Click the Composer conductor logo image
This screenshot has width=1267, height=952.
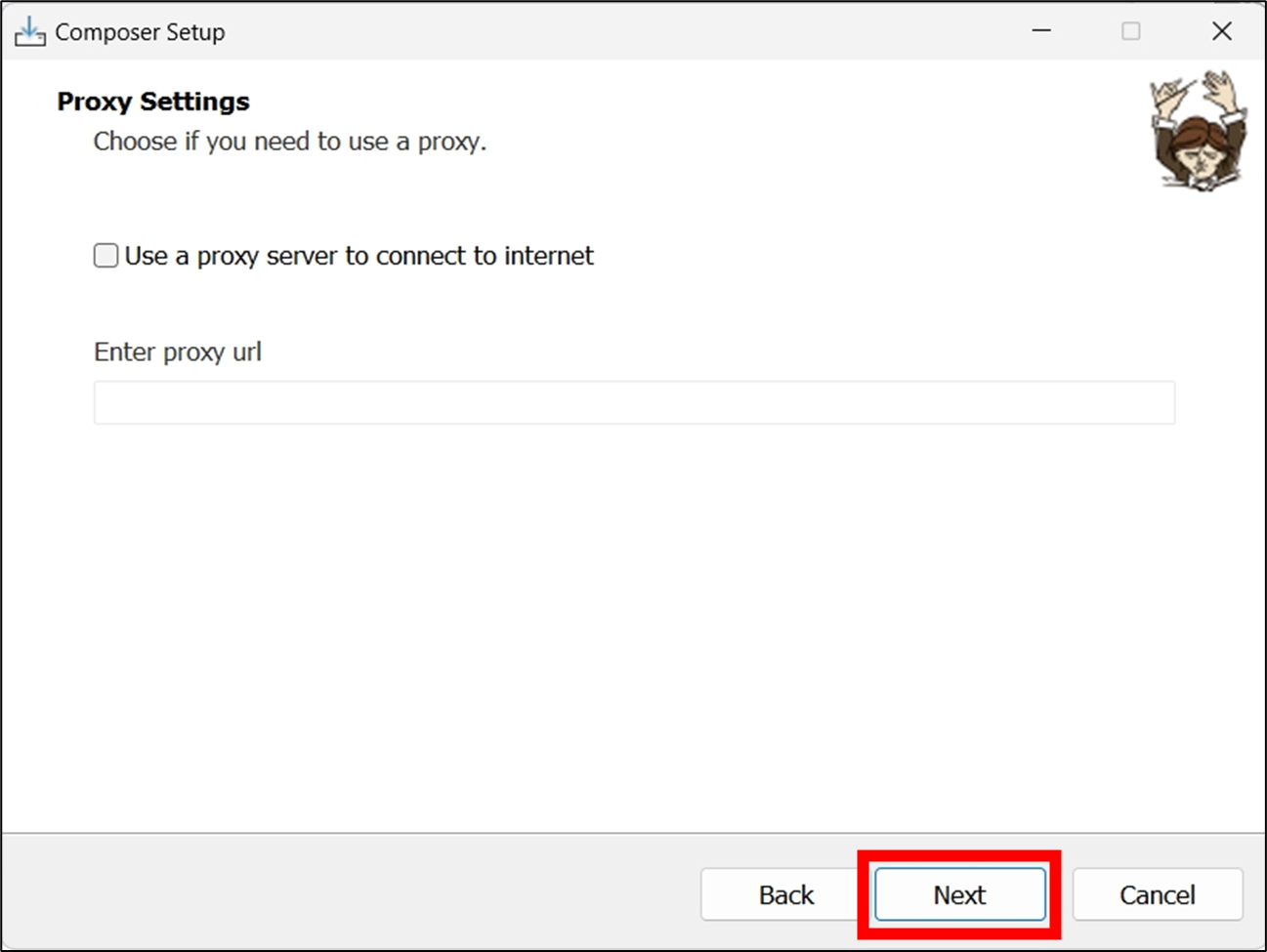click(x=1199, y=131)
